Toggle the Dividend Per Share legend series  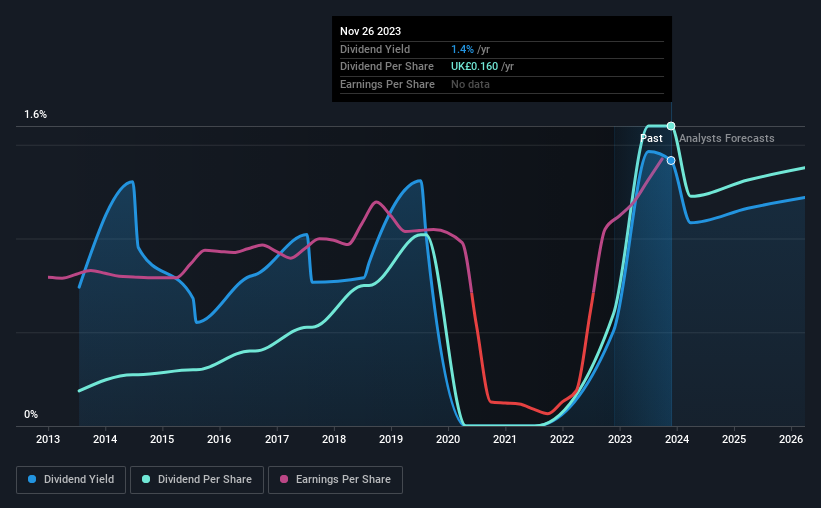click(197, 480)
